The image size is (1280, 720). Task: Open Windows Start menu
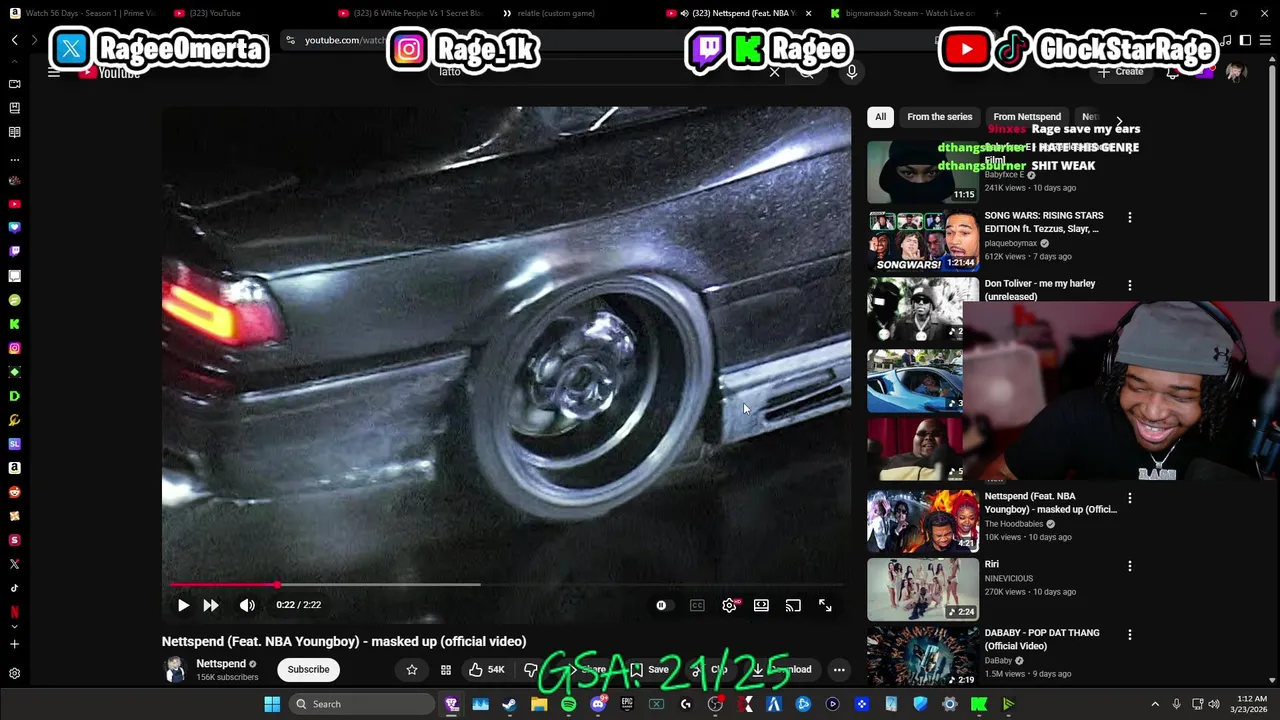[x=272, y=704]
